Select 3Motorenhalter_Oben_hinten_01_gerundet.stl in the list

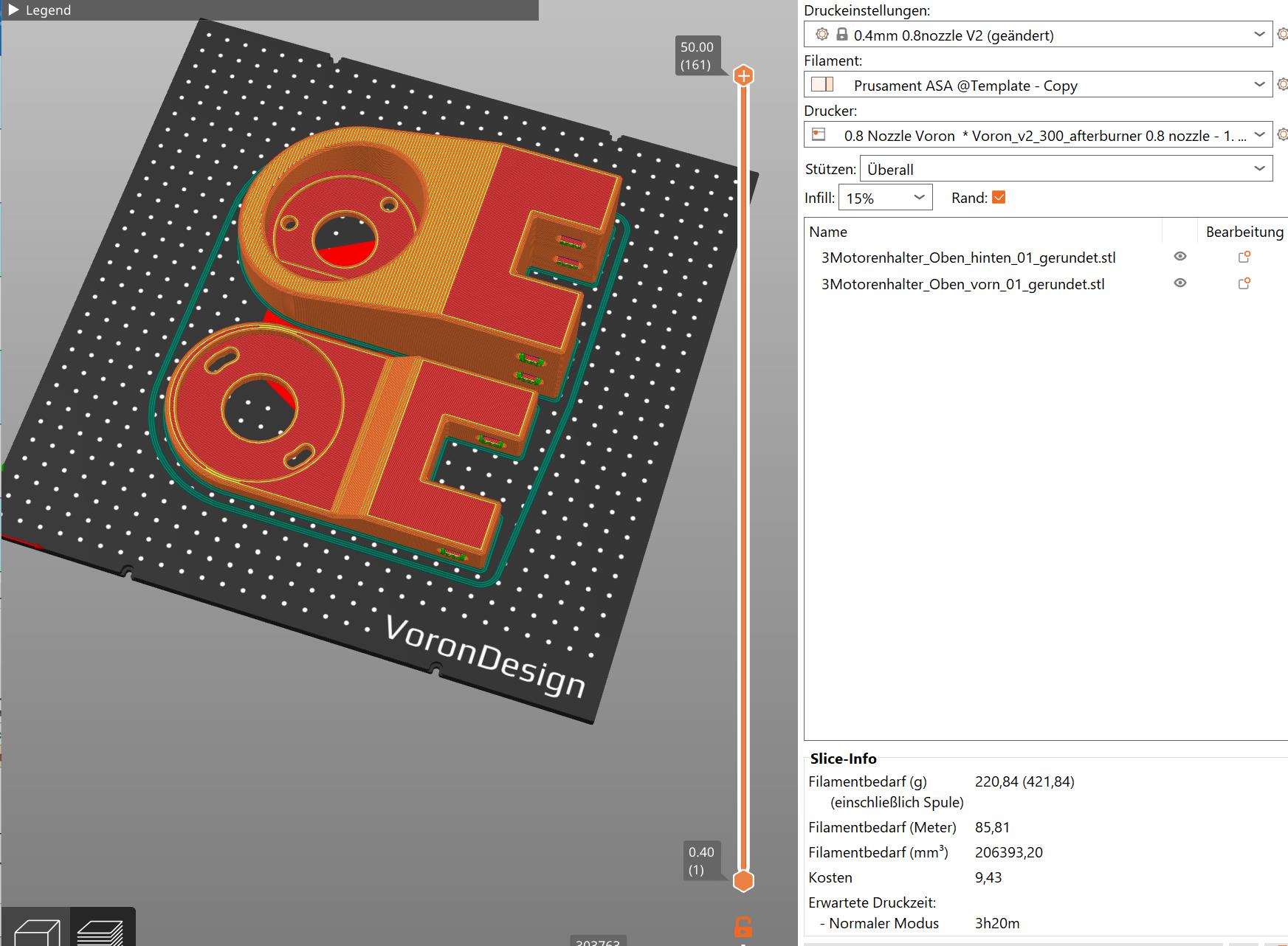968,258
